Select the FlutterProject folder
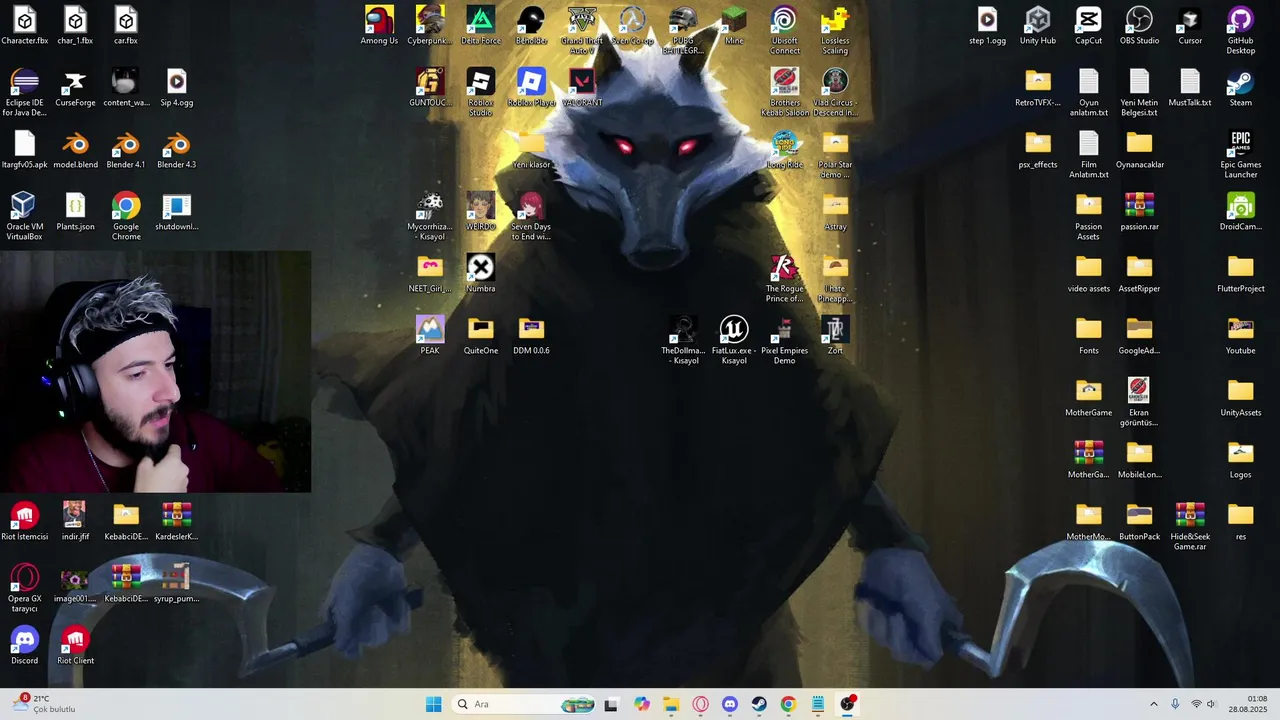 (1240, 274)
